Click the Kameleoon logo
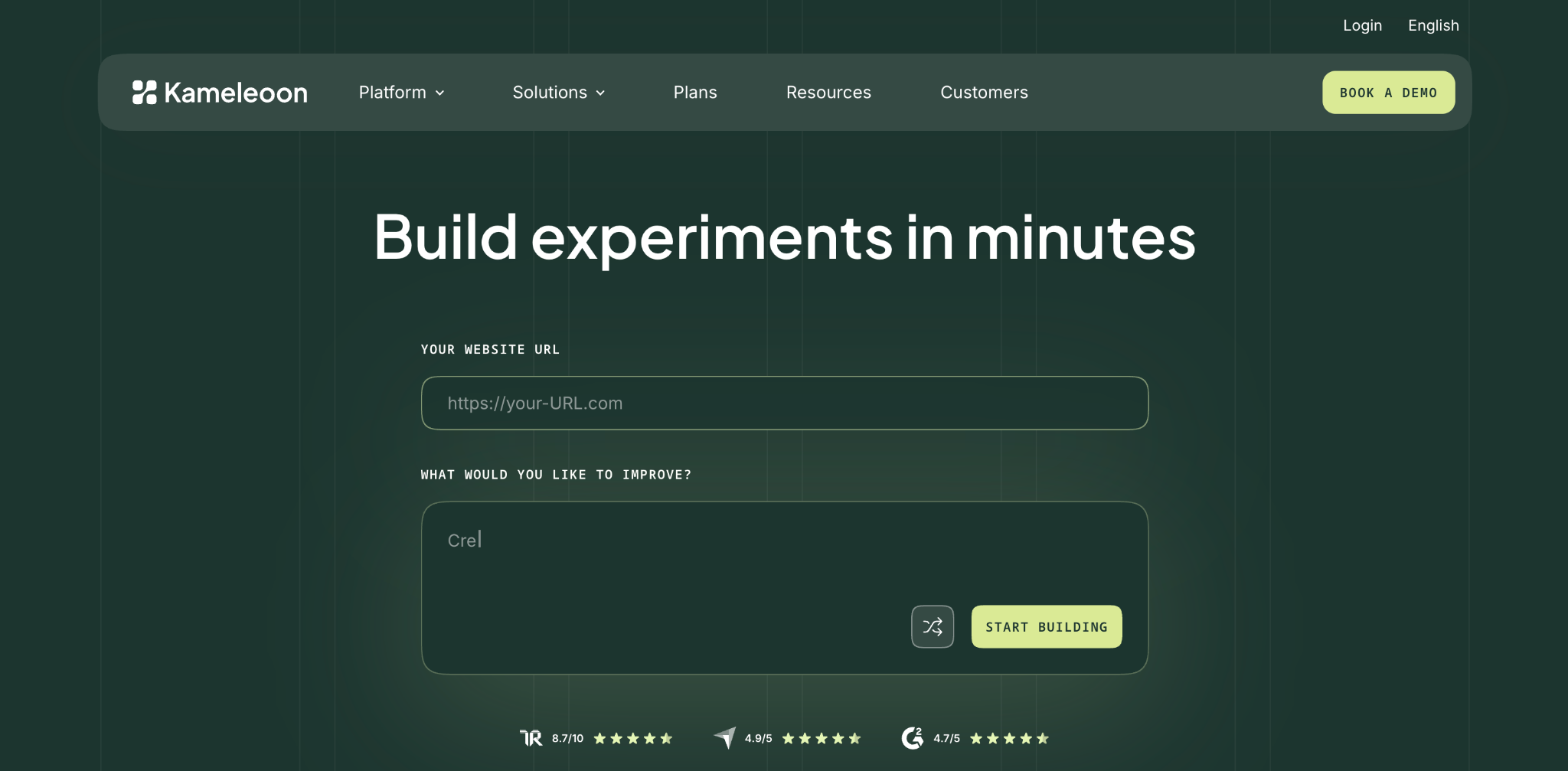1568x771 pixels. tap(220, 93)
